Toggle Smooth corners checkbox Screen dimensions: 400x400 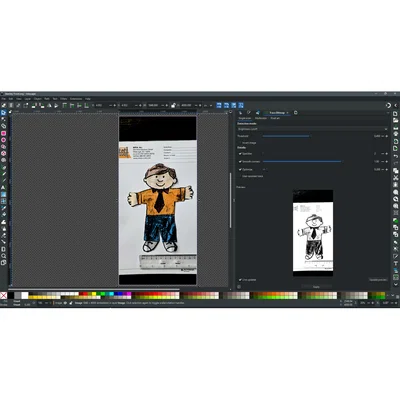pyautogui.click(x=240, y=162)
